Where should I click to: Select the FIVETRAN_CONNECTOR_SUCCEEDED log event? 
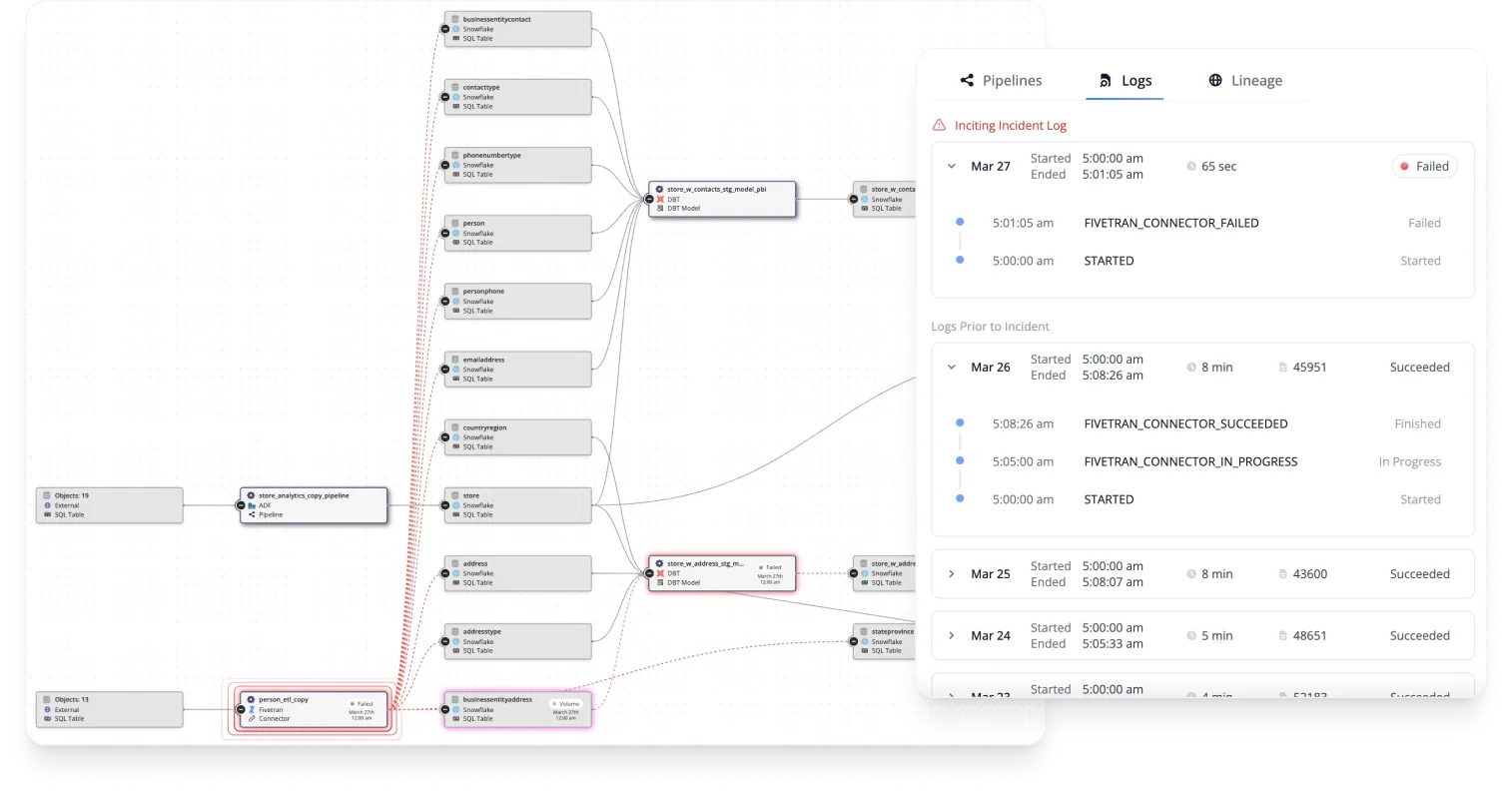1185,424
